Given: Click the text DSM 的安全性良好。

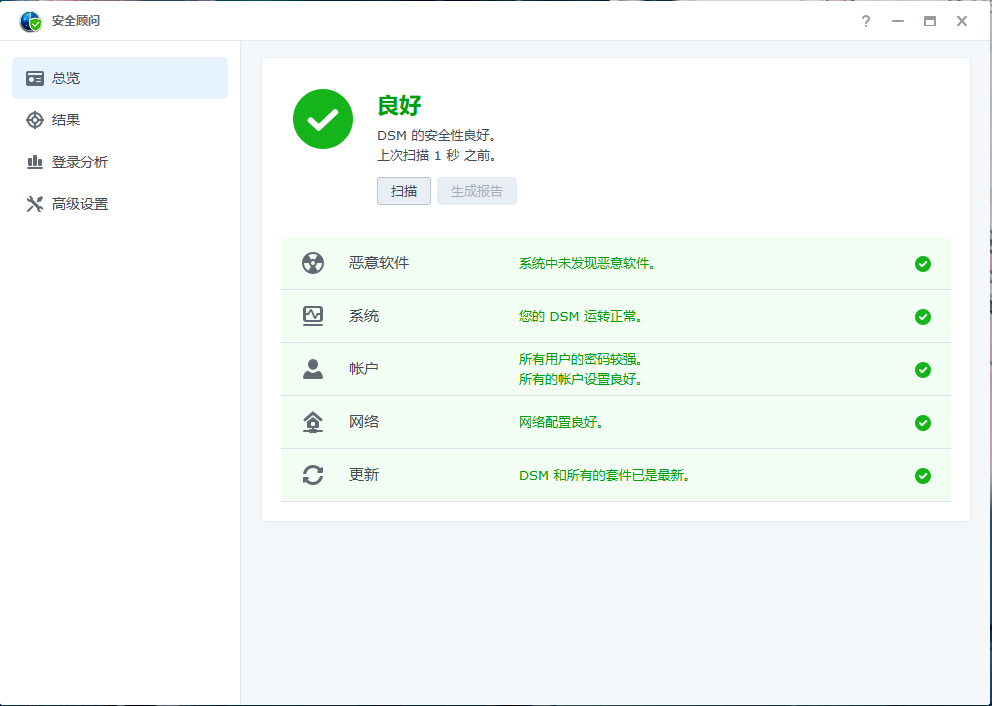Looking at the screenshot, I should [437, 136].
